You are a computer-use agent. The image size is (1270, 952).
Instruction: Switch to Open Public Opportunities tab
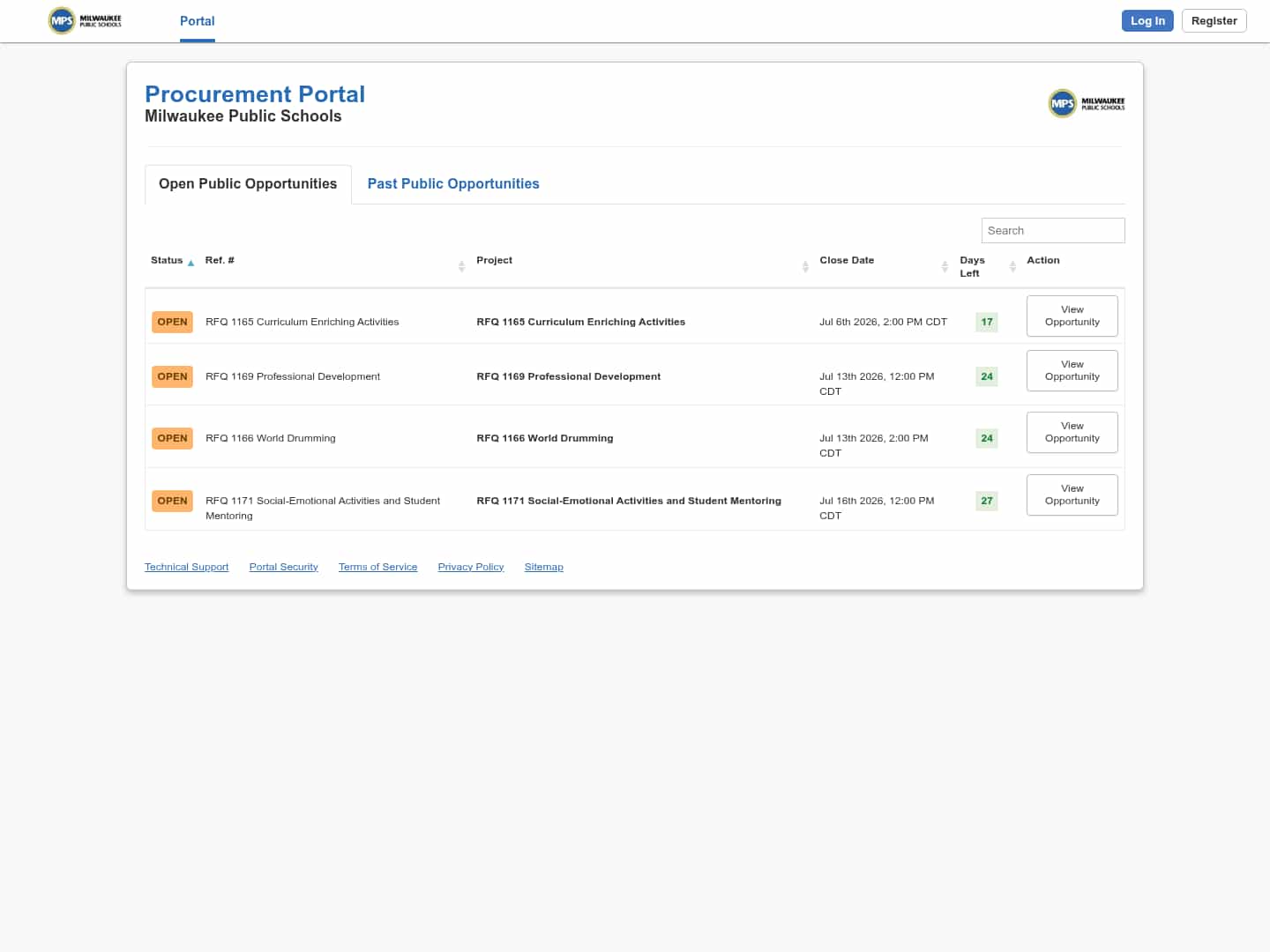[x=248, y=184]
